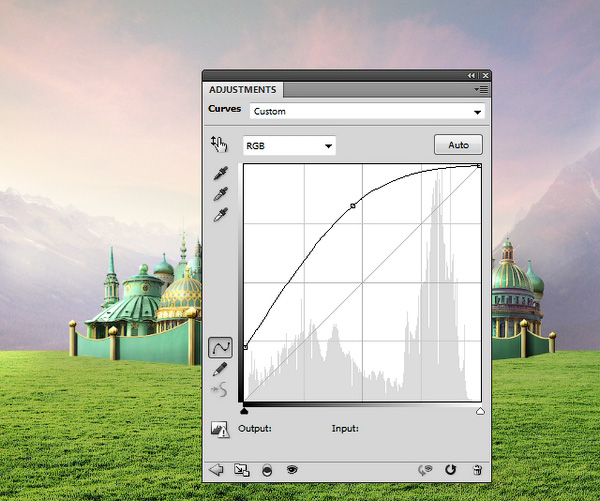Toggle clip to layer option

coord(267,468)
